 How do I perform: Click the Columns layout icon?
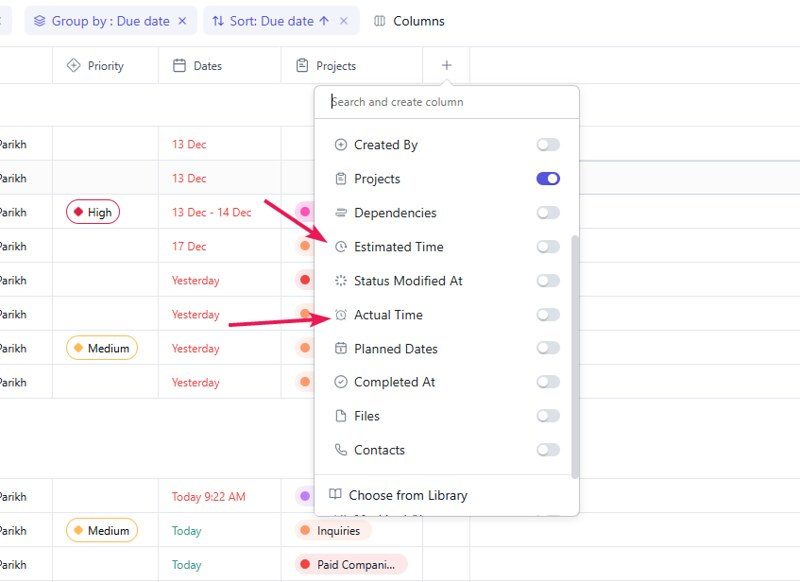pyautogui.click(x=380, y=21)
